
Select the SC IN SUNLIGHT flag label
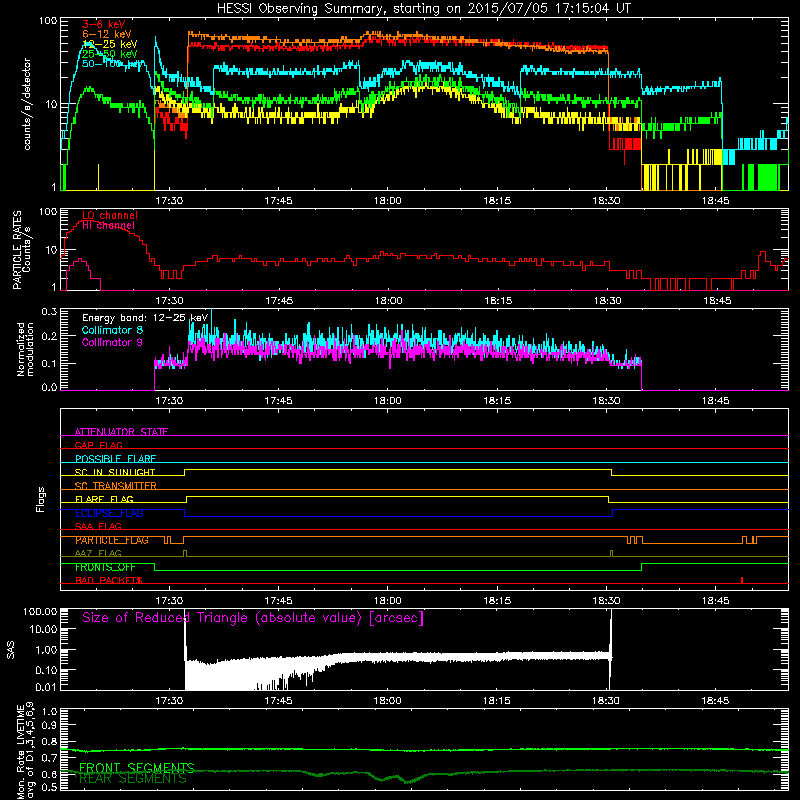115,472
